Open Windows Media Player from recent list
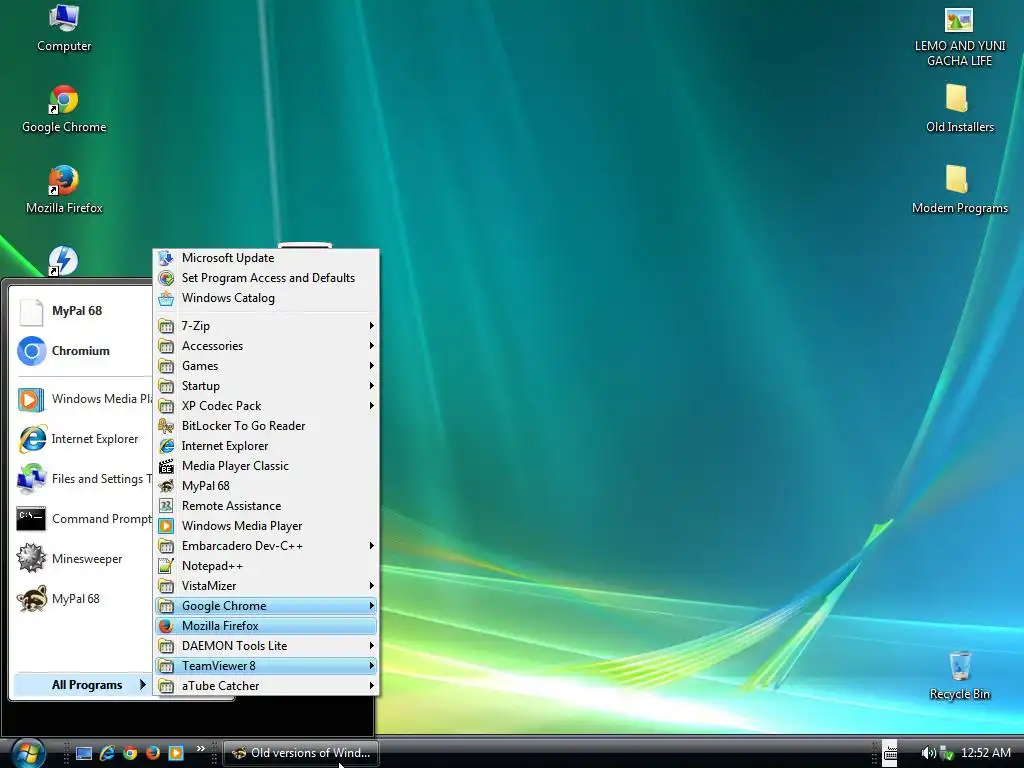The width and height of the screenshot is (1024, 768). pos(83,399)
